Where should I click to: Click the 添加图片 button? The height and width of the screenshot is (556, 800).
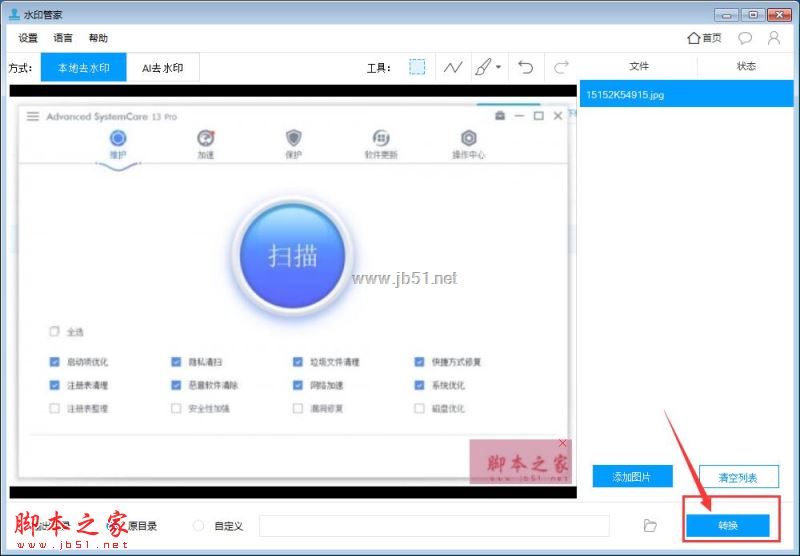click(632, 477)
